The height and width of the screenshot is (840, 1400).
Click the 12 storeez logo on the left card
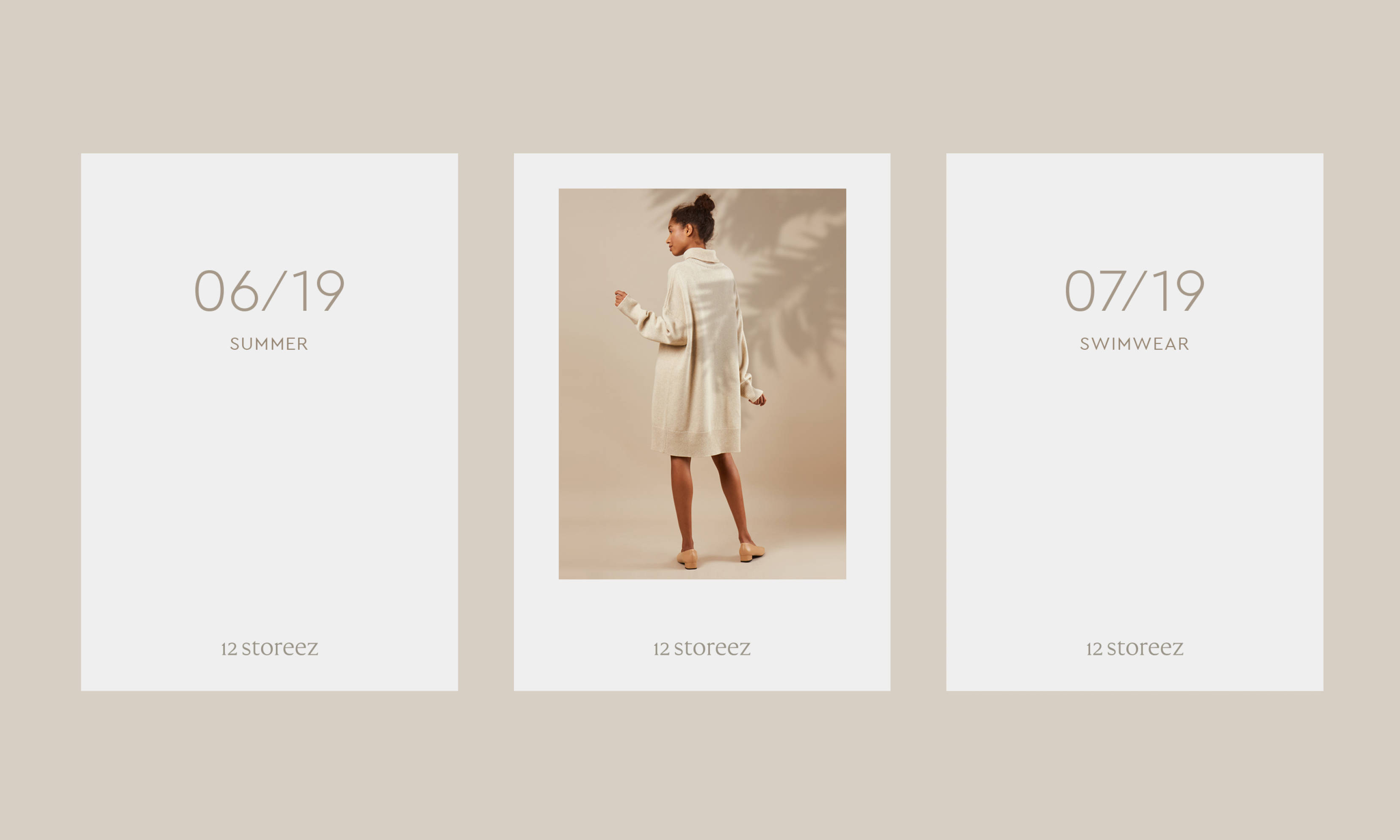click(269, 647)
